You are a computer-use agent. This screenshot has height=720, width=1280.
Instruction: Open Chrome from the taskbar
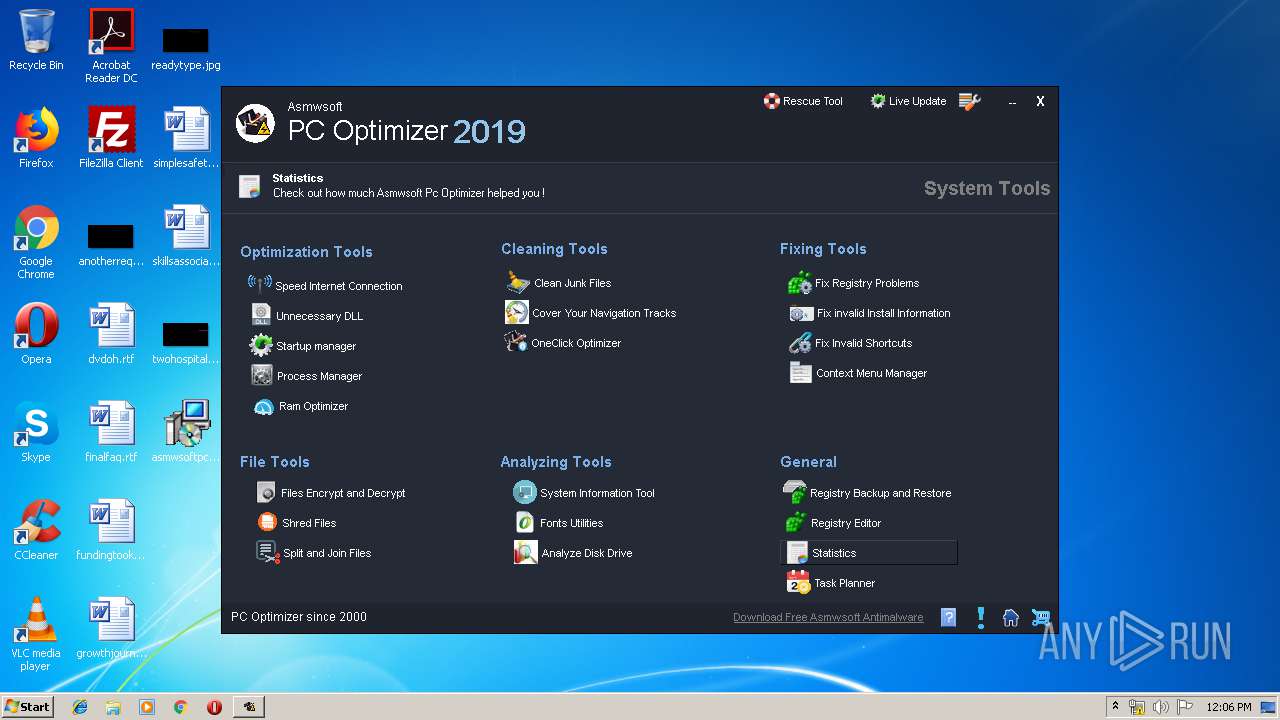181,707
